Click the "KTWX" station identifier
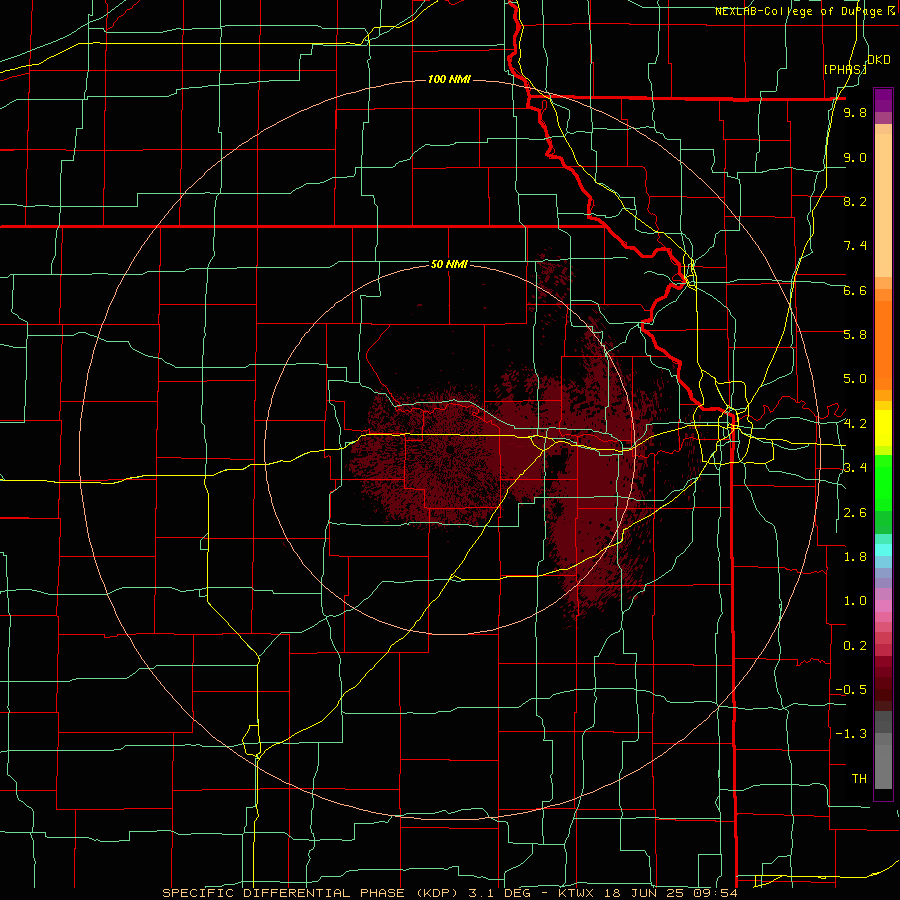The image size is (900, 900). coord(576,893)
